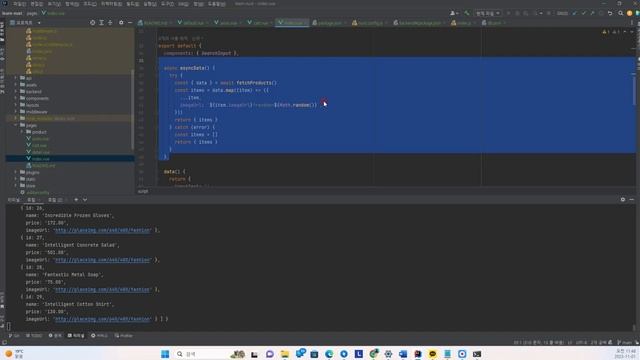The width and height of the screenshot is (640, 360).
Task: Click main branch in status bar
Action: [x=625, y=342]
